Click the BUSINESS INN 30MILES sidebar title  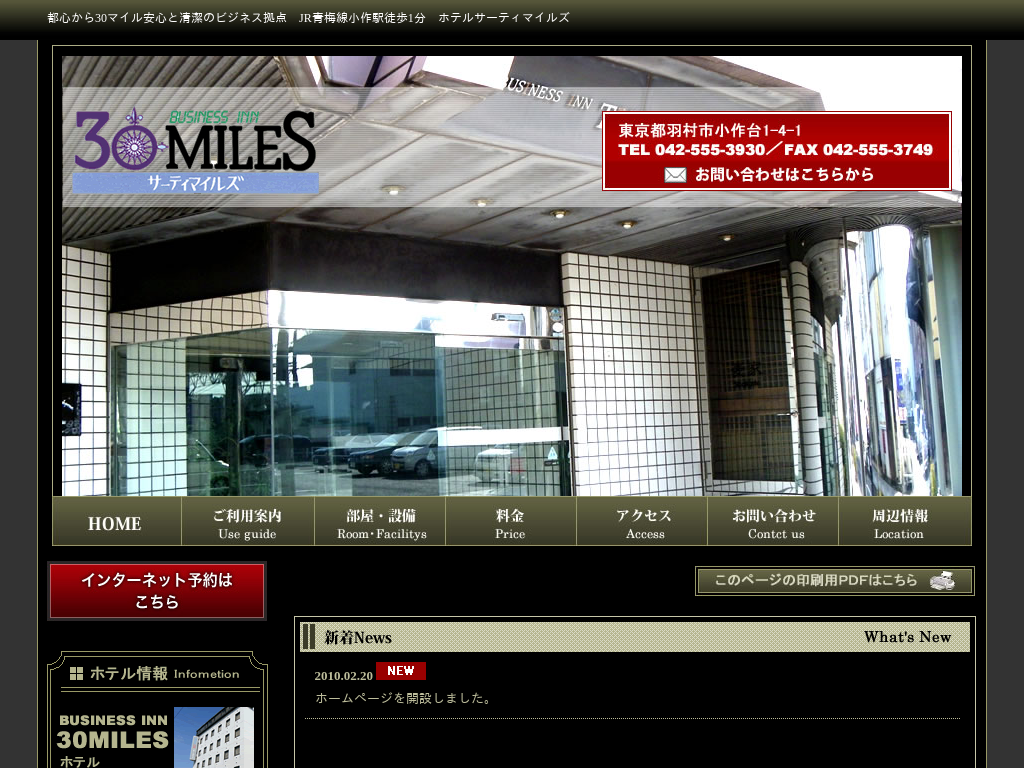tap(112, 731)
